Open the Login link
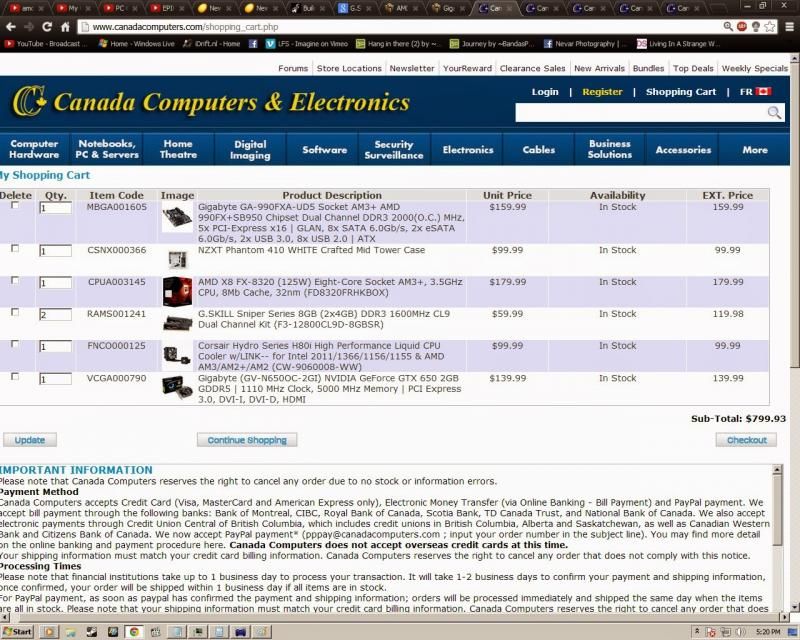 click(545, 92)
